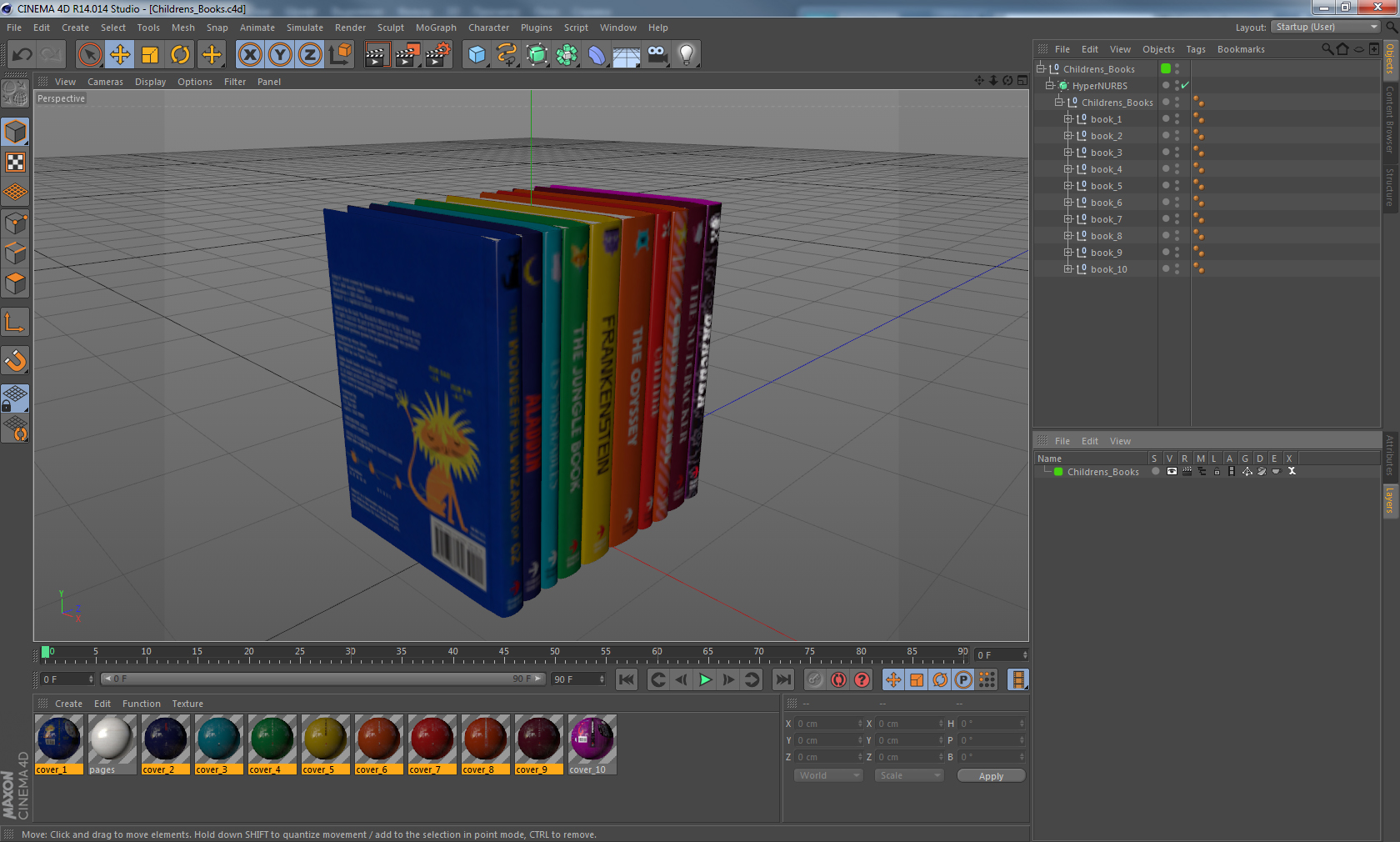Enable the Axis tool
Viewport: 1400px width, 842px height.
[x=16, y=323]
